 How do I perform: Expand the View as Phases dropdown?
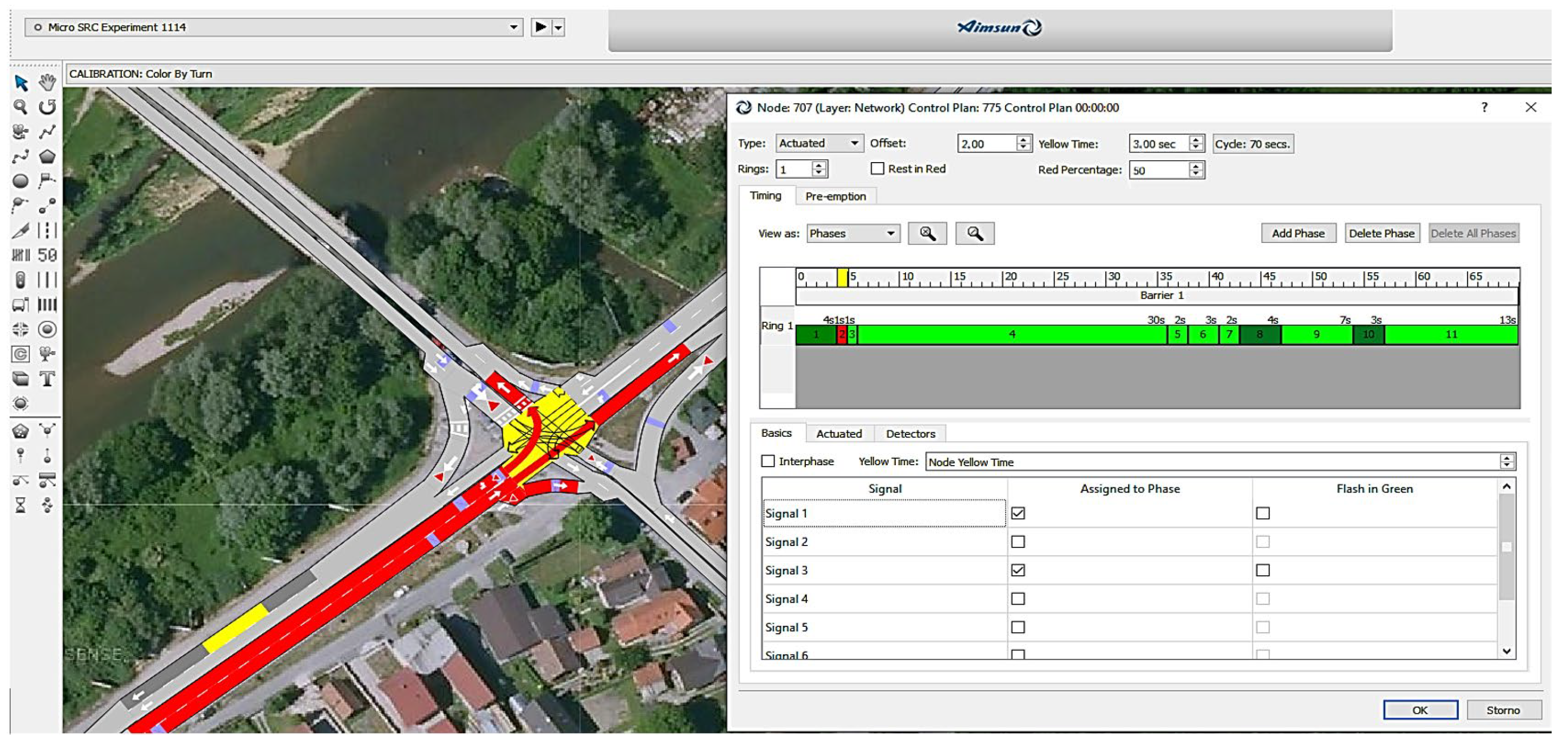[x=853, y=234]
